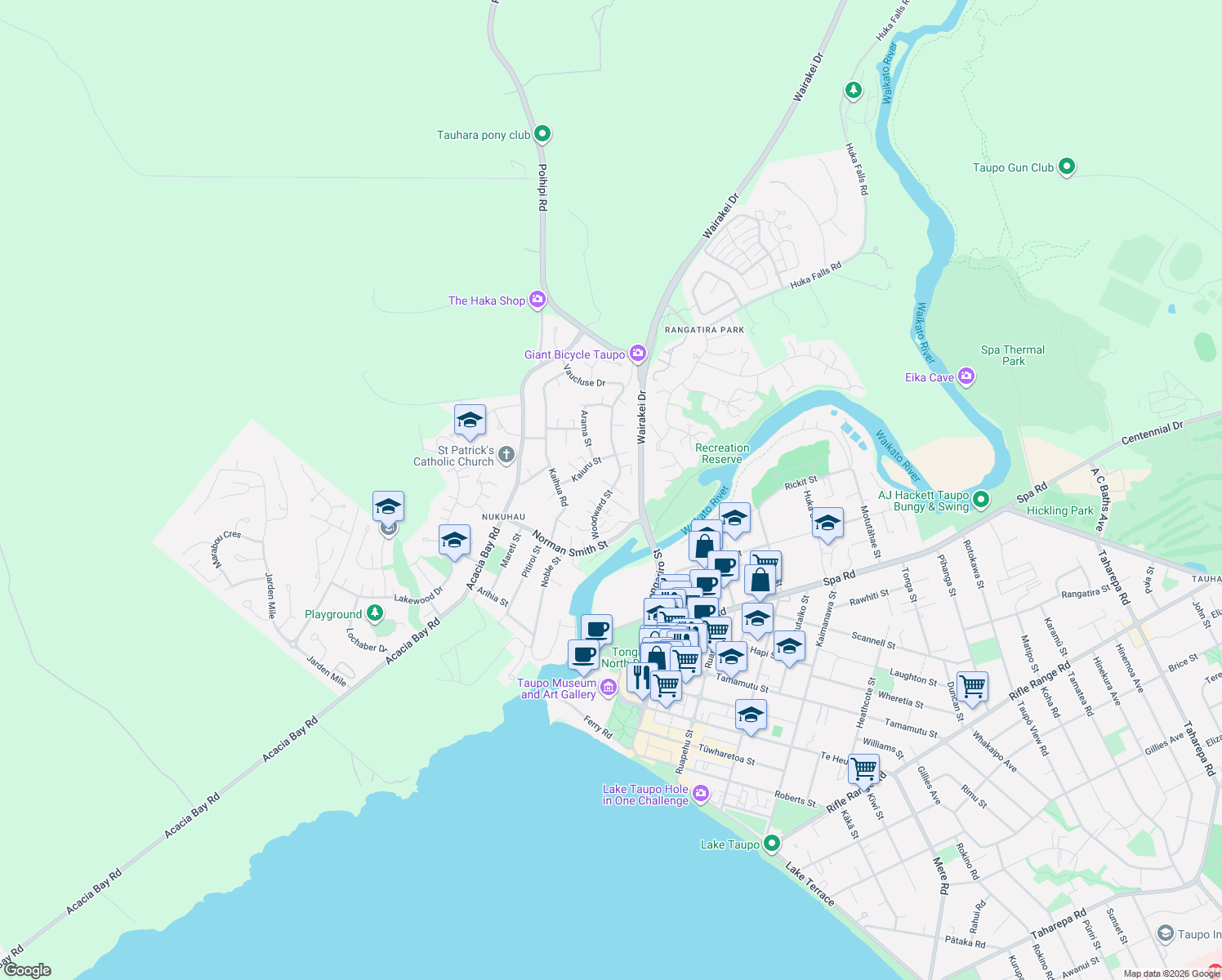Click the Google logo
Image resolution: width=1222 pixels, height=980 pixels.
(27, 970)
